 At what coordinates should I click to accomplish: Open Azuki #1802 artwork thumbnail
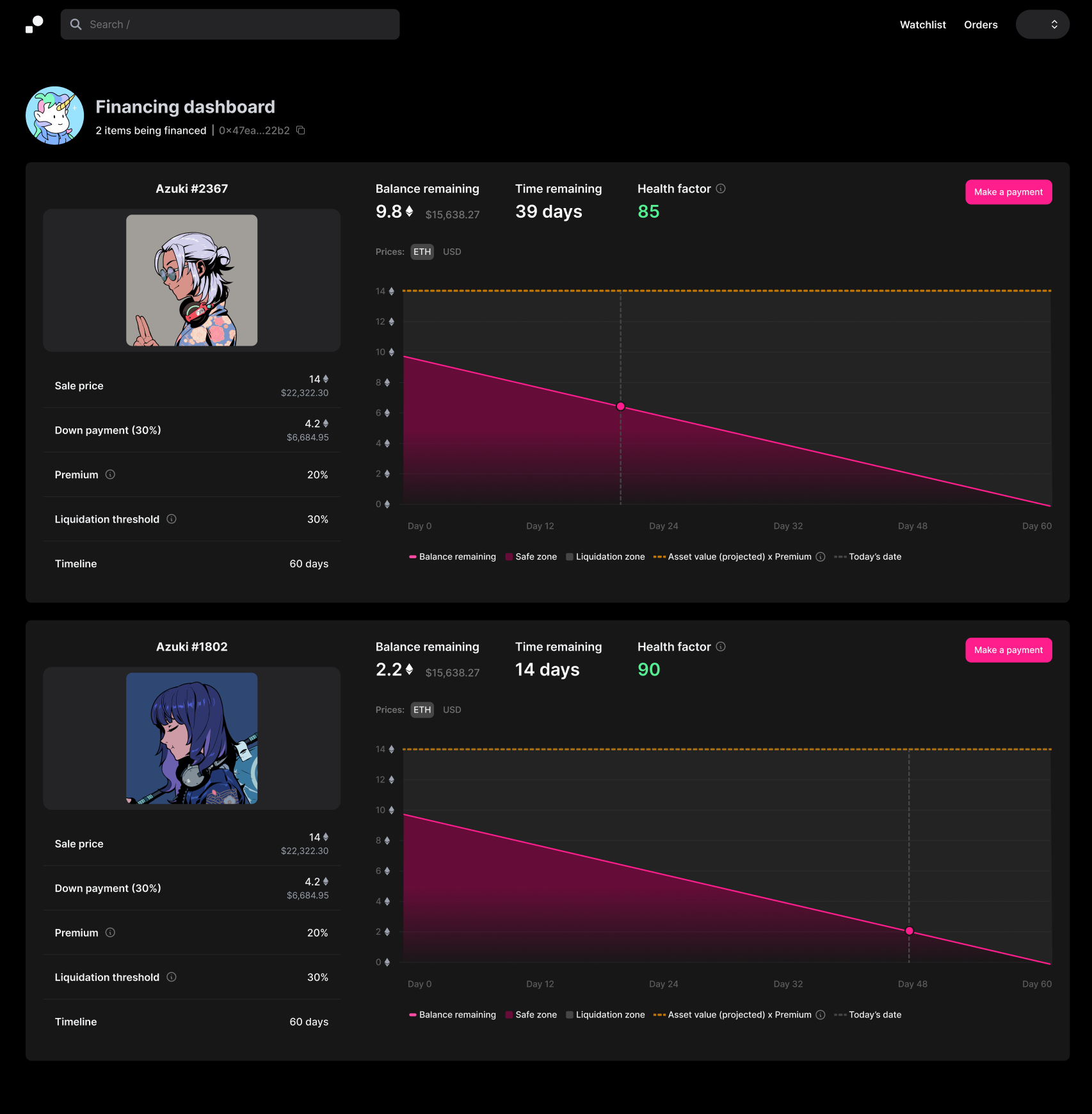tap(192, 738)
